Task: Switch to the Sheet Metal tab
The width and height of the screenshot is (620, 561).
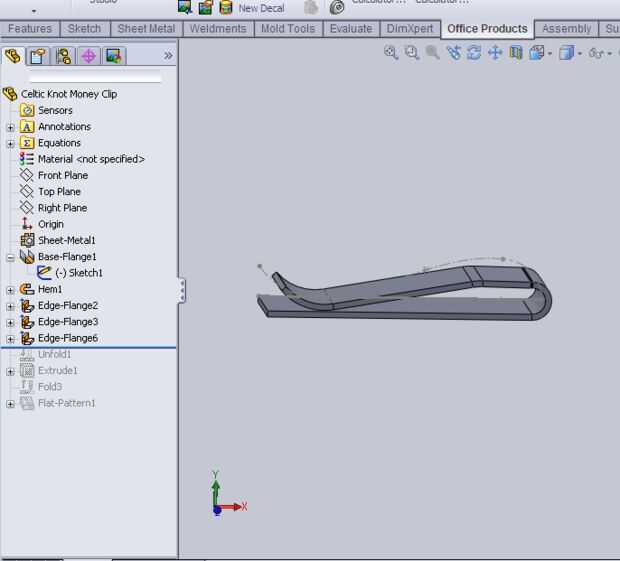Action: 146,29
